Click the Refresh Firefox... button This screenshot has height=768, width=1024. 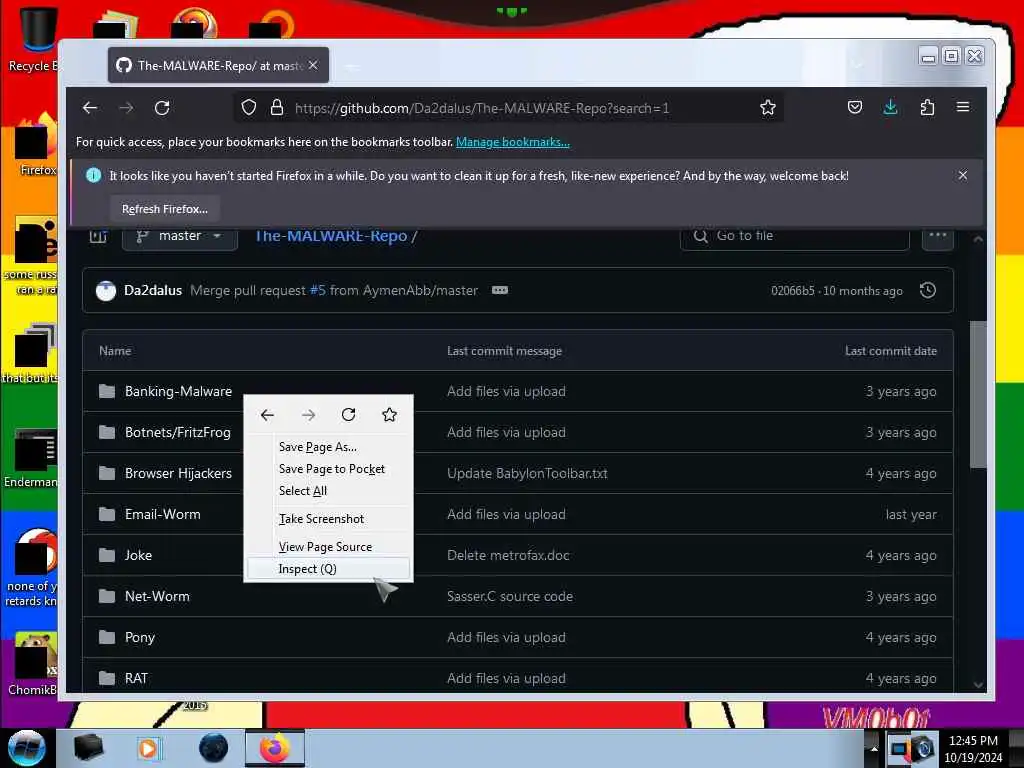point(165,209)
